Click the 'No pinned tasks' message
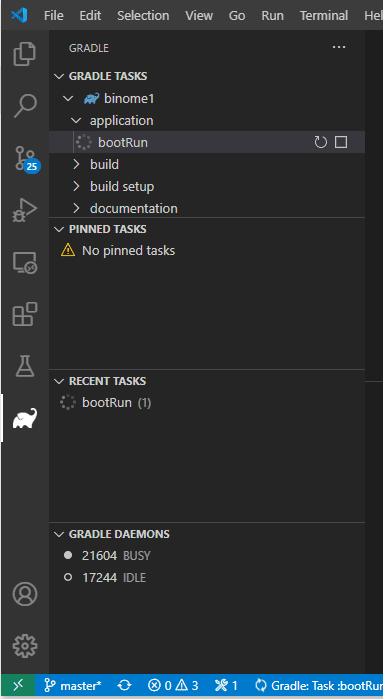383x699 pixels. 128,251
